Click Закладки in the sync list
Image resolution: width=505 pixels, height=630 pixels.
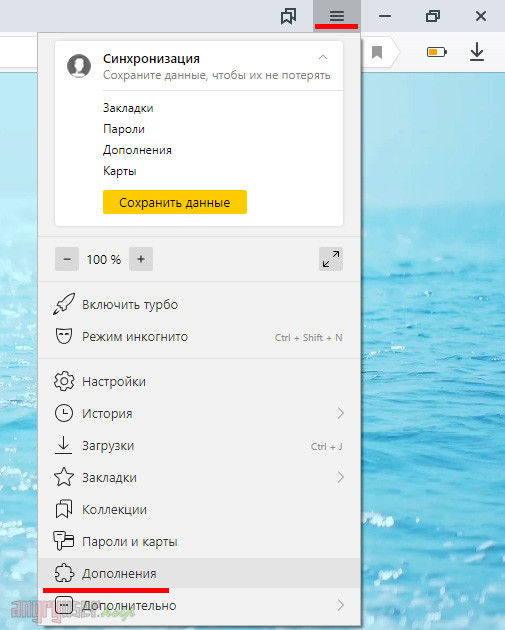coord(128,108)
